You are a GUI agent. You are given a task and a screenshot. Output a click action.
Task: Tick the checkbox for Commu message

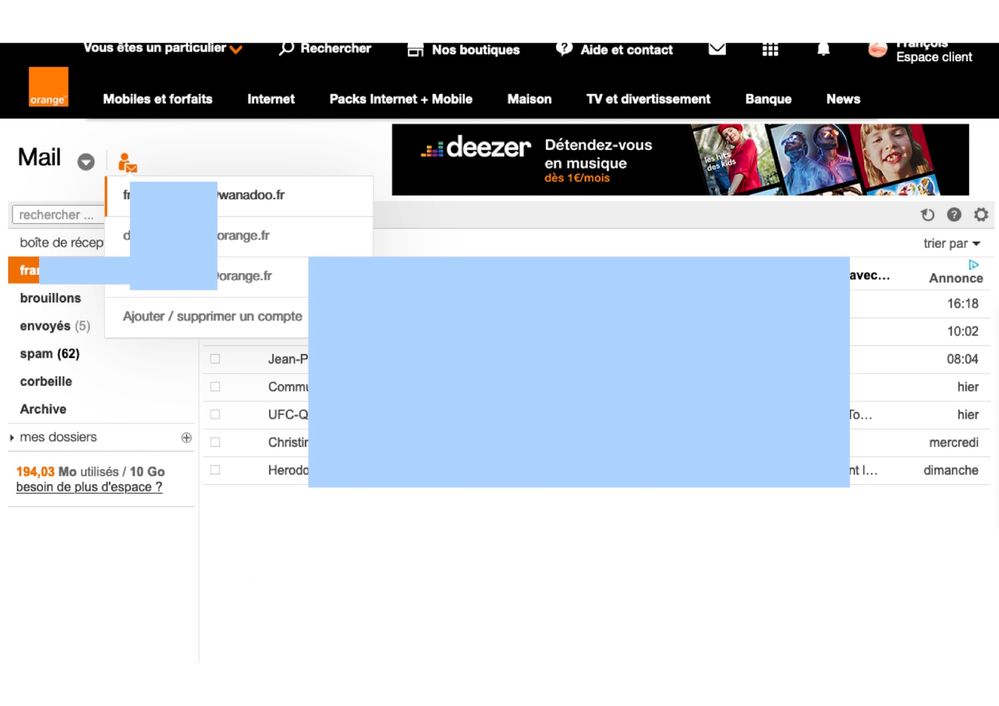coord(215,387)
